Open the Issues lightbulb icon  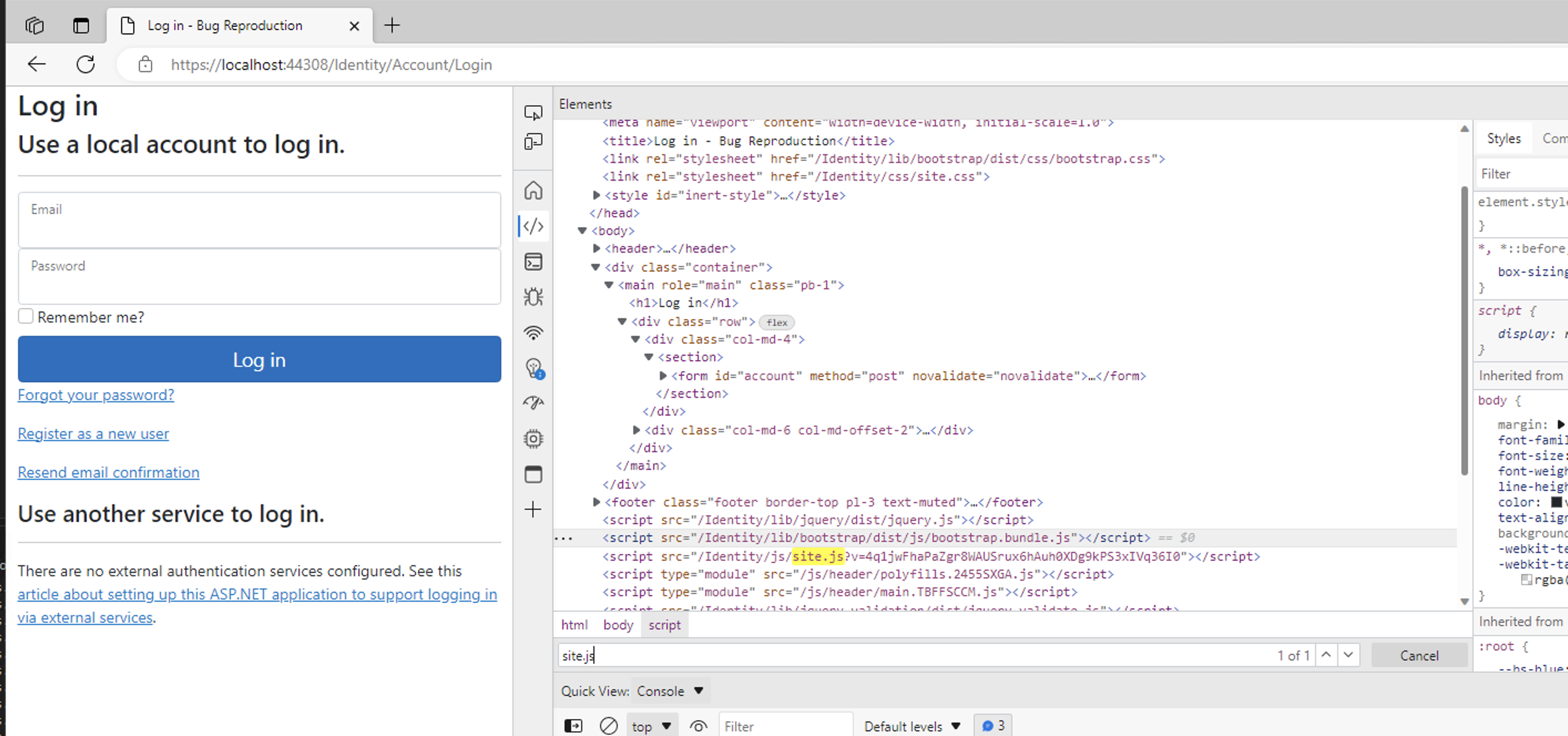(534, 368)
